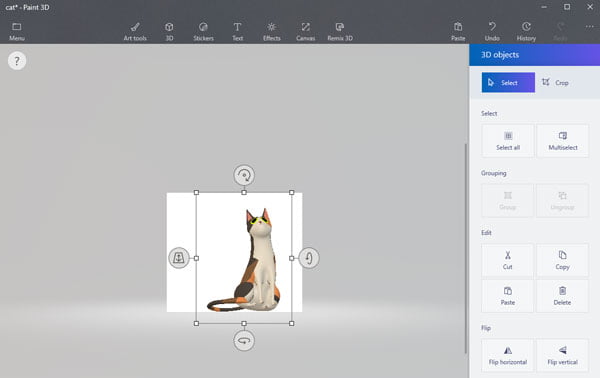Copy the selected object

(562, 260)
